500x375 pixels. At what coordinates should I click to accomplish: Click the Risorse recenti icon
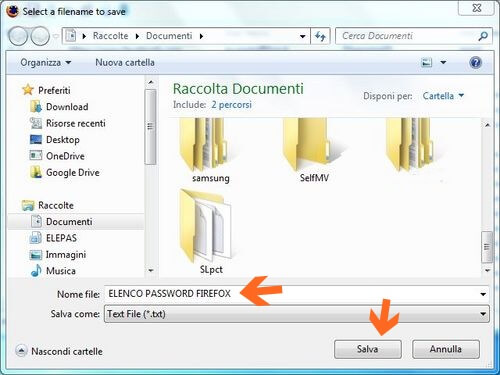coord(36,123)
